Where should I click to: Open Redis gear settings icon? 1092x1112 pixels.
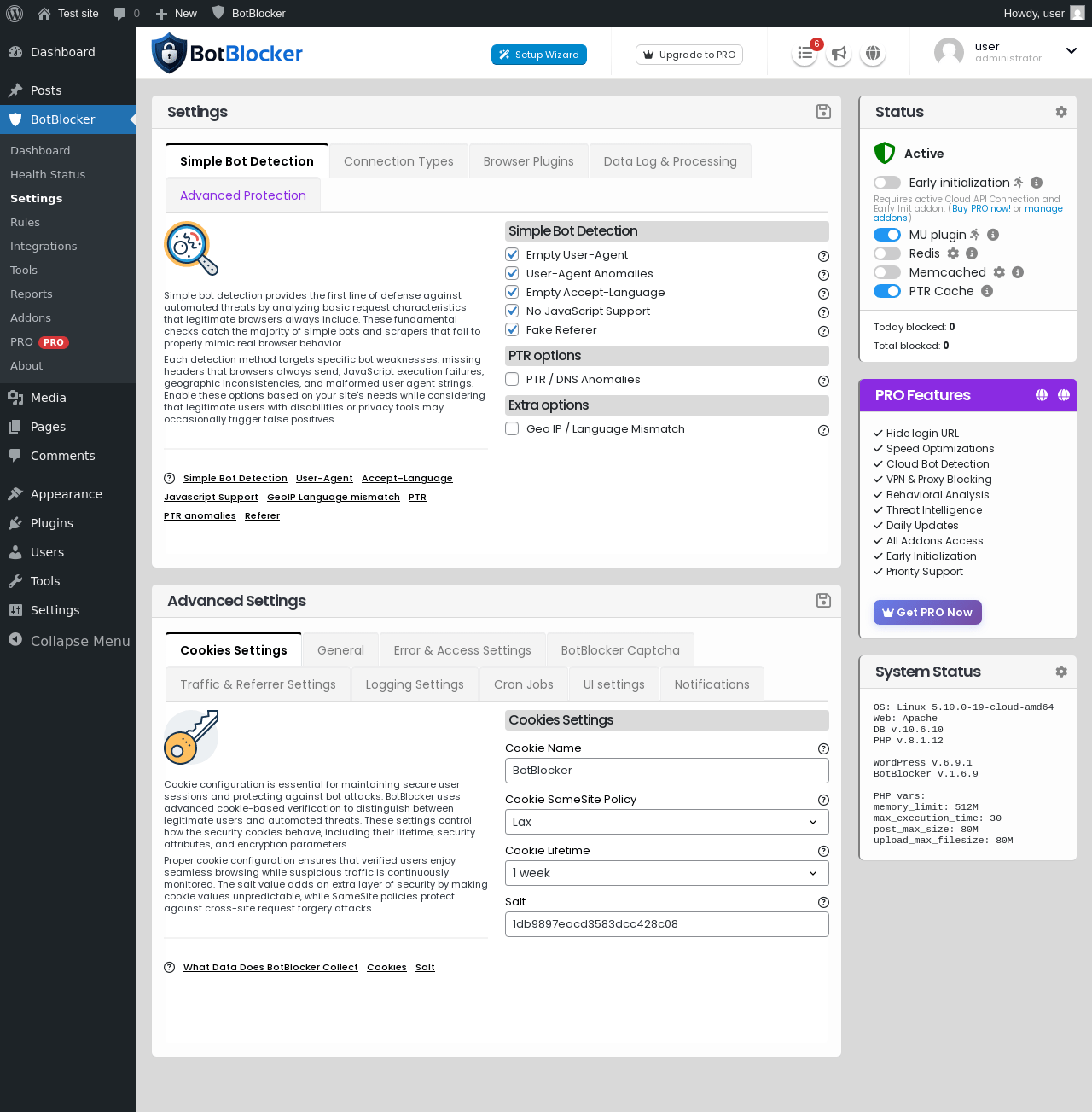coord(954,253)
